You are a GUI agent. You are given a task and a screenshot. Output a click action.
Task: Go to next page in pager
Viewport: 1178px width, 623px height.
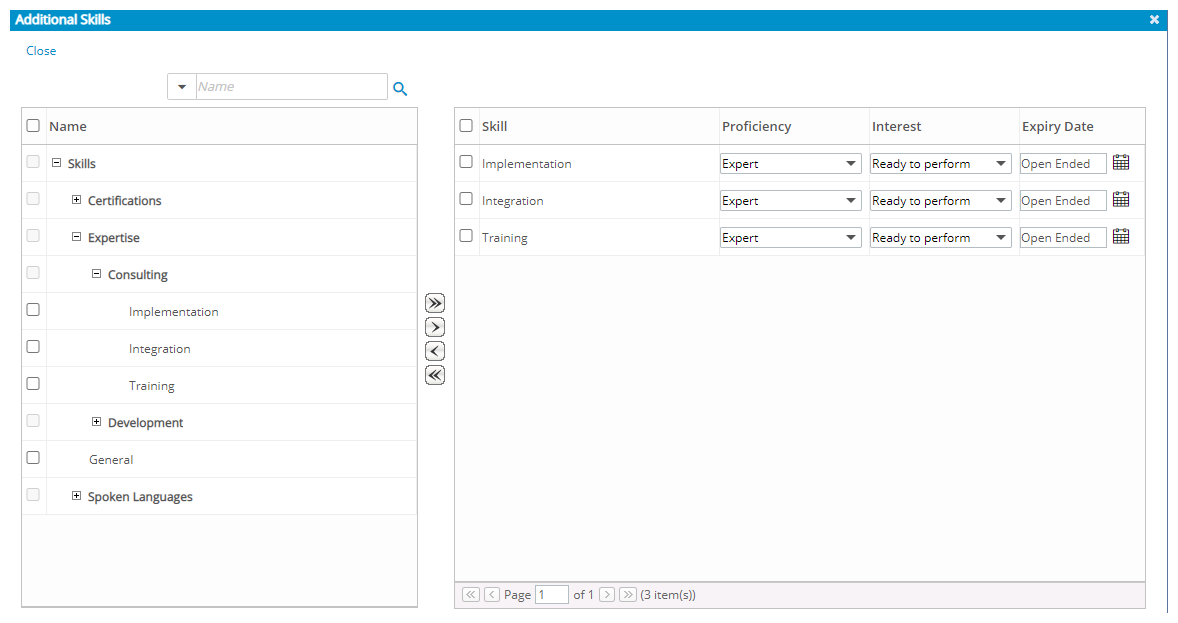pos(607,594)
